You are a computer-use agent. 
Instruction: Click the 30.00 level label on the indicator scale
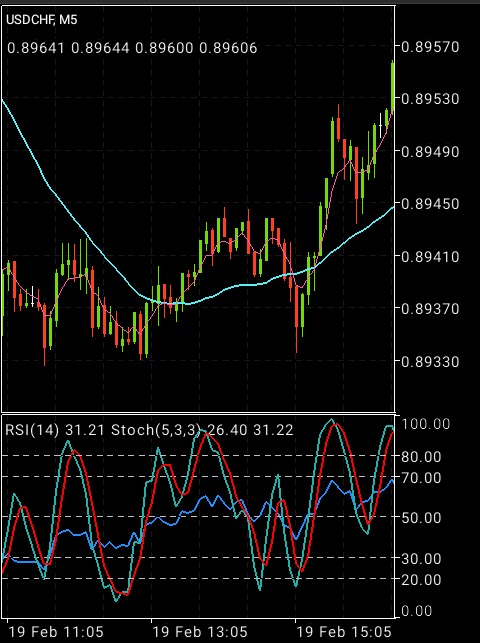coord(421,559)
